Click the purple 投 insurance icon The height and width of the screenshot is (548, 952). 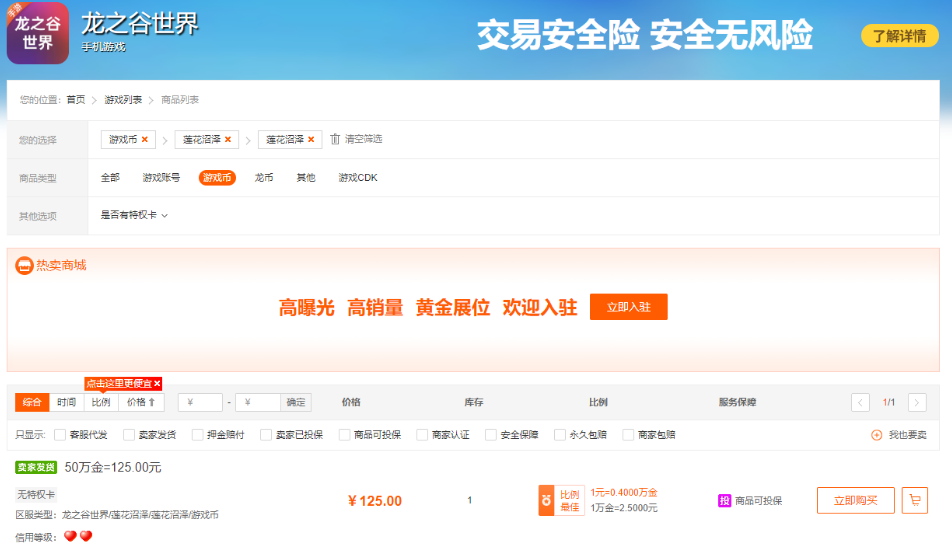pyautogui.click(x=724, y=501)
